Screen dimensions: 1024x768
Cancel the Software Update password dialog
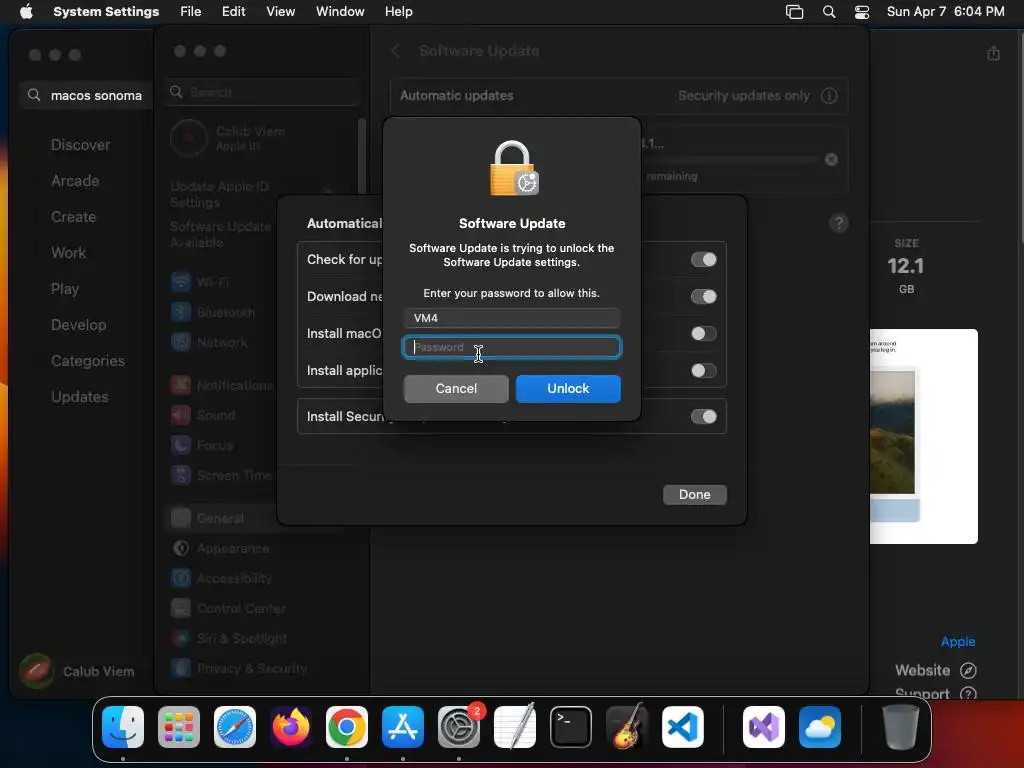click(456, 389)
